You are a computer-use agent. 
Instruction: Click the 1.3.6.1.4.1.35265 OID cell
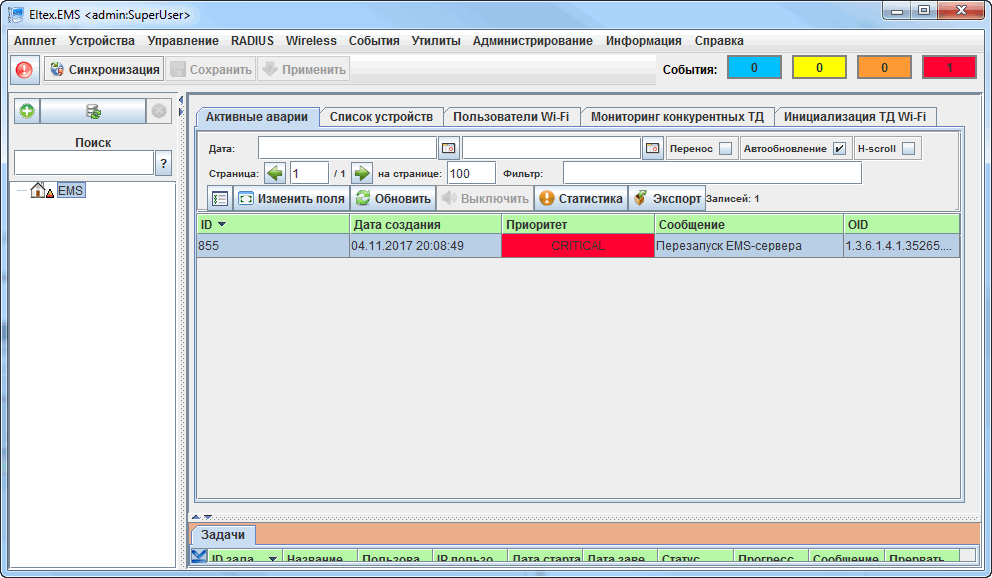(902, 246)
